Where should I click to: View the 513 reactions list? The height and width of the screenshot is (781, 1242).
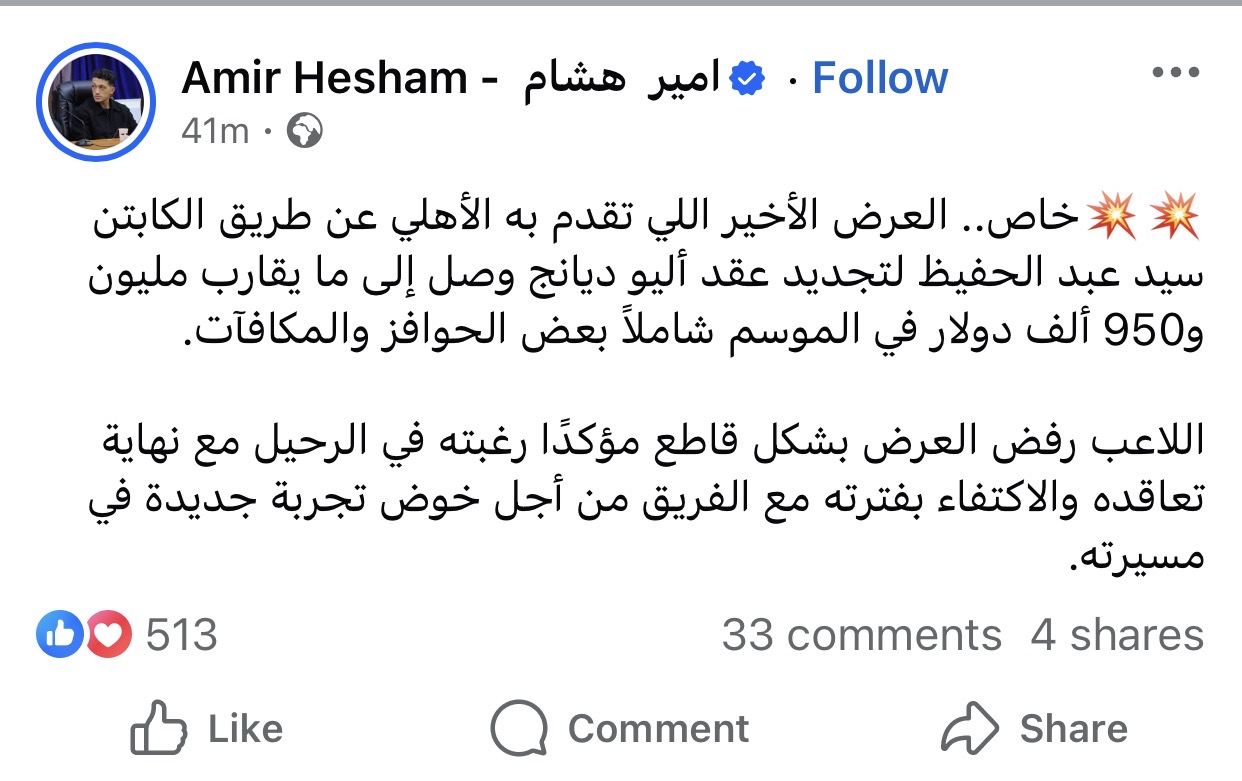tap(181, 635)
